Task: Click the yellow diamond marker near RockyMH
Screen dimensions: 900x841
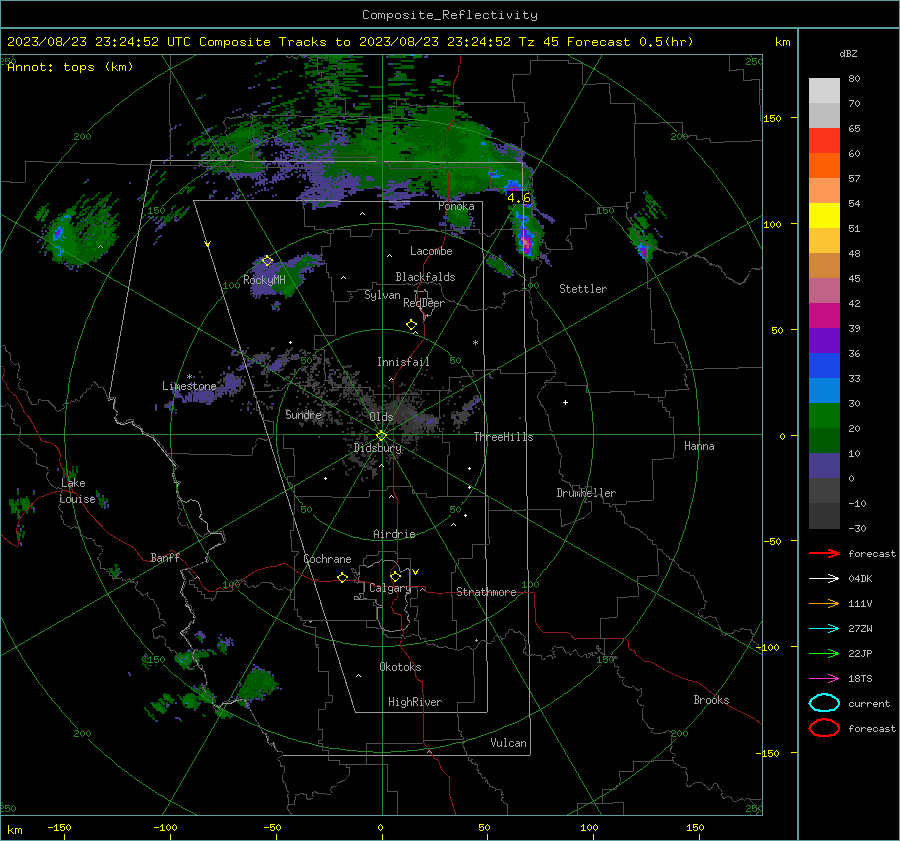Action: click(267, 261)
